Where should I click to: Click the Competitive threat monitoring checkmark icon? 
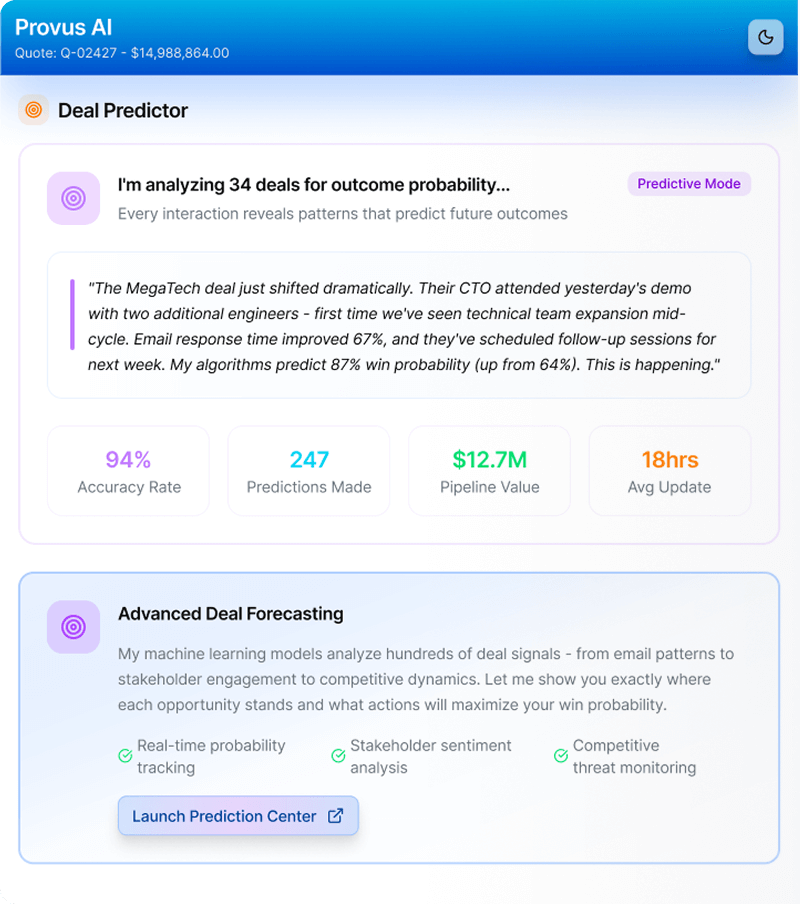click(x=561, y=756)
